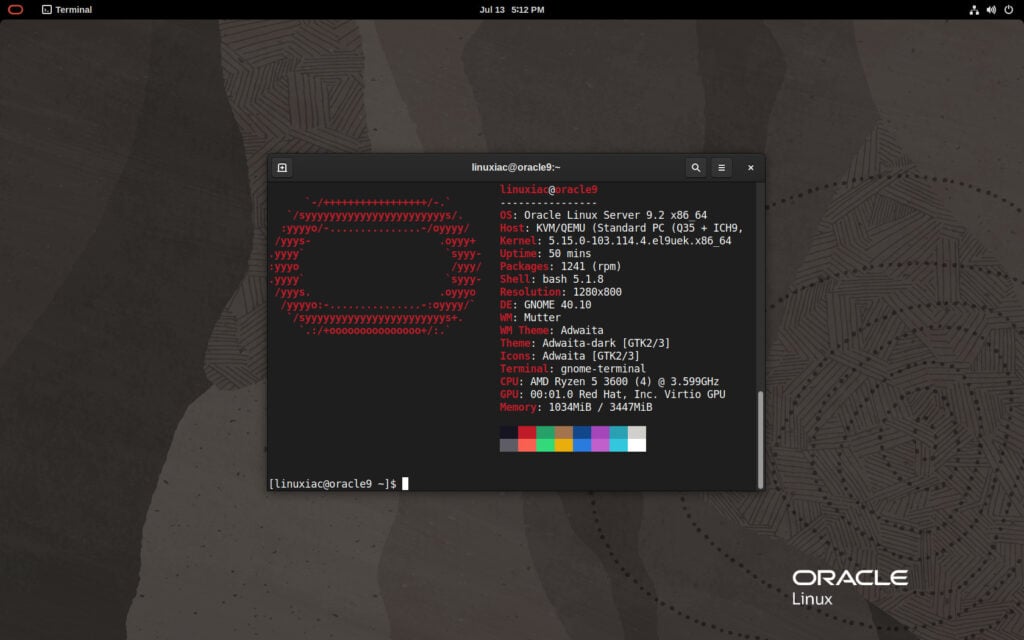
Task: Click the volume speaker icon in tray
Action: pyautogui.click(x=991, y=10)
